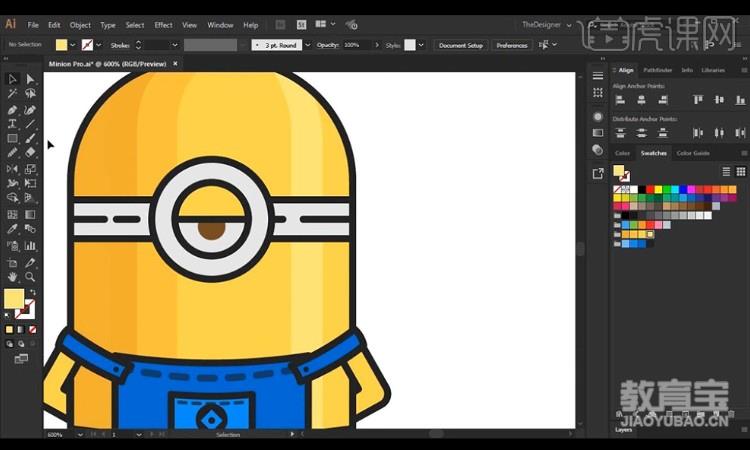Select the Lasso tool
The image size is (750, 450).
[30, 94]
